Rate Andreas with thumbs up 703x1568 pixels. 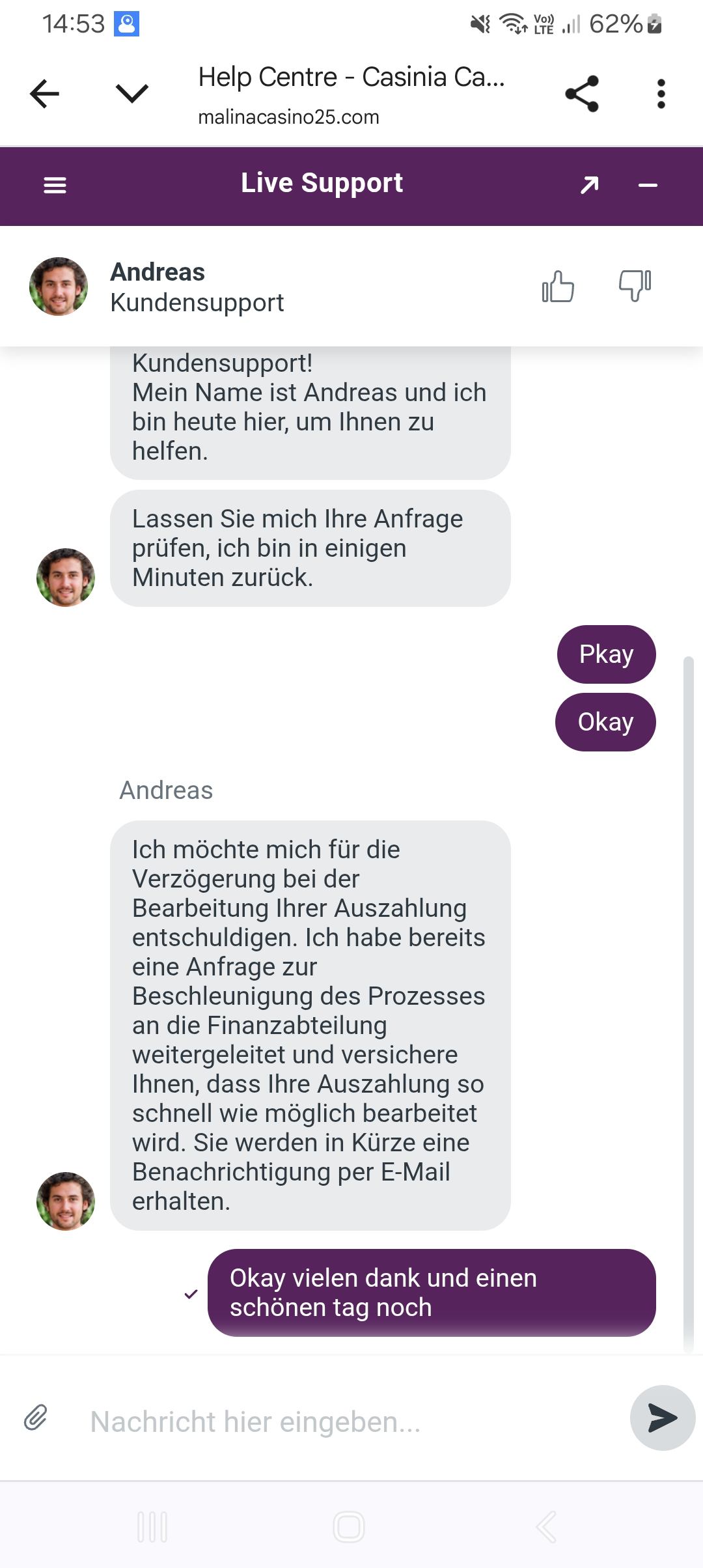[x=558, y=287]
